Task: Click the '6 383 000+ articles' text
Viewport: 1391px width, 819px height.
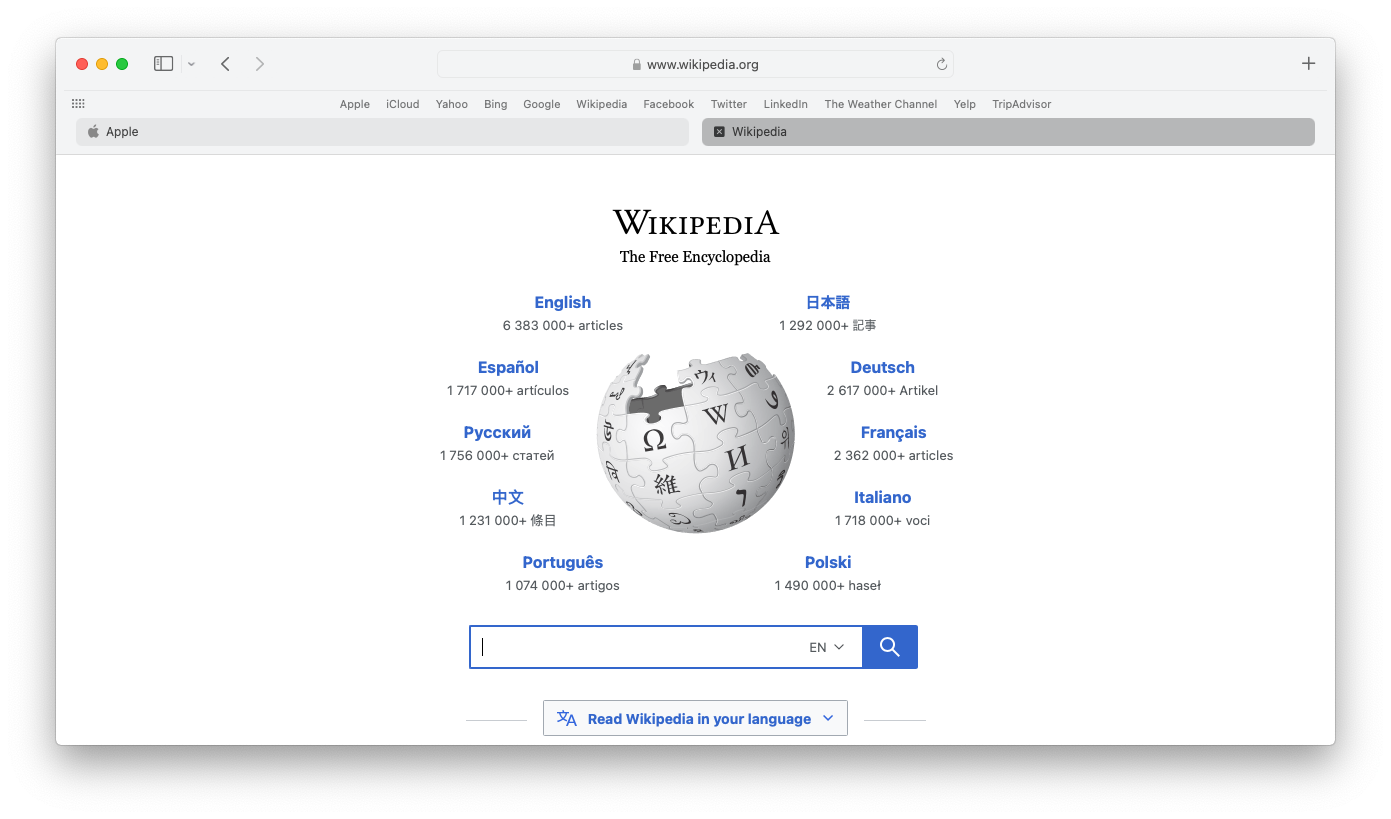Action: click(563, 325)
